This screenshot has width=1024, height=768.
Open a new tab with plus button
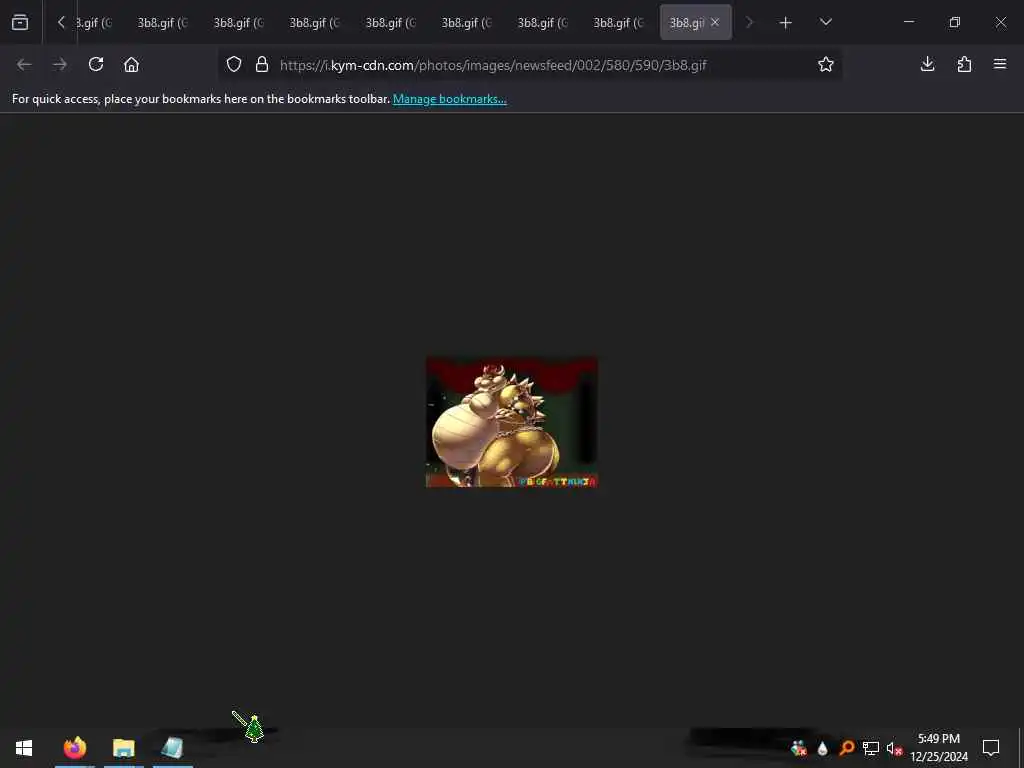(x=786, y=23)
